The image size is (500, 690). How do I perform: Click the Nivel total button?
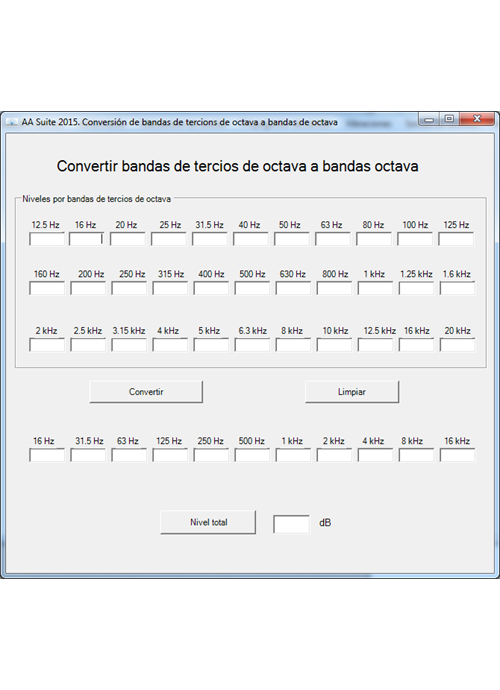tap(208, 522)
